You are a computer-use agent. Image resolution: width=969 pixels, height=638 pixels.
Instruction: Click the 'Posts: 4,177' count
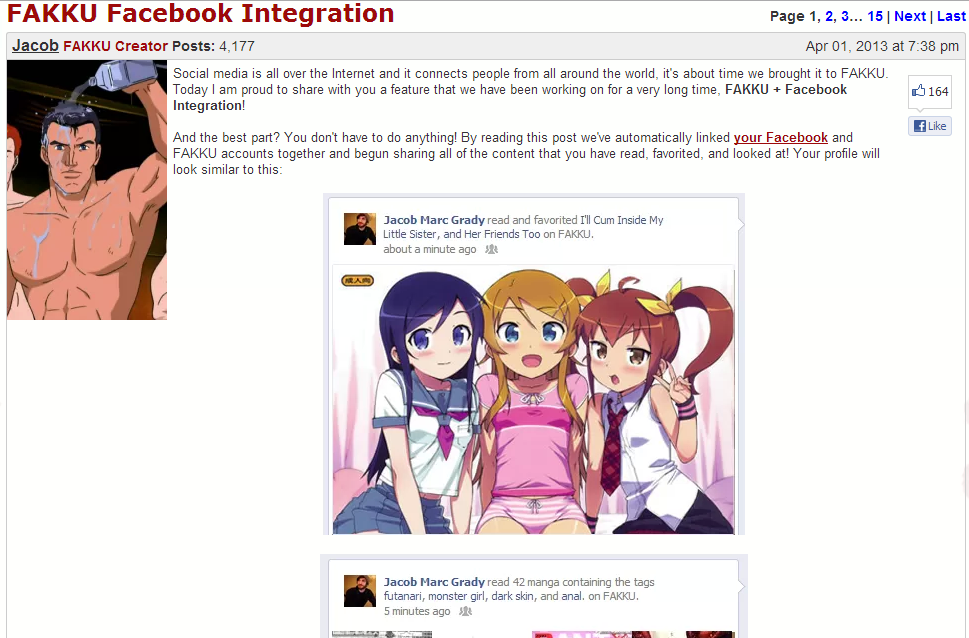[x=213, y=46]
